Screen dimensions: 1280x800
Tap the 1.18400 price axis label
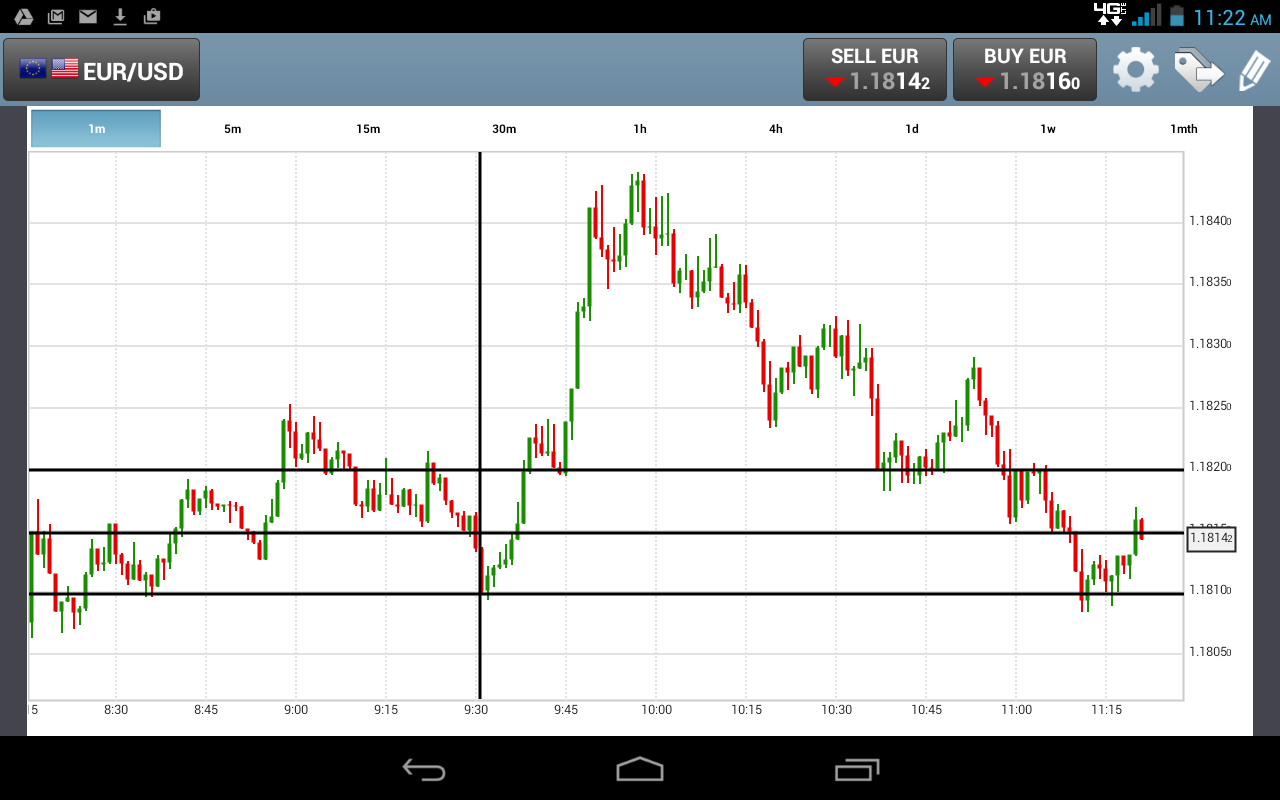1210,222
